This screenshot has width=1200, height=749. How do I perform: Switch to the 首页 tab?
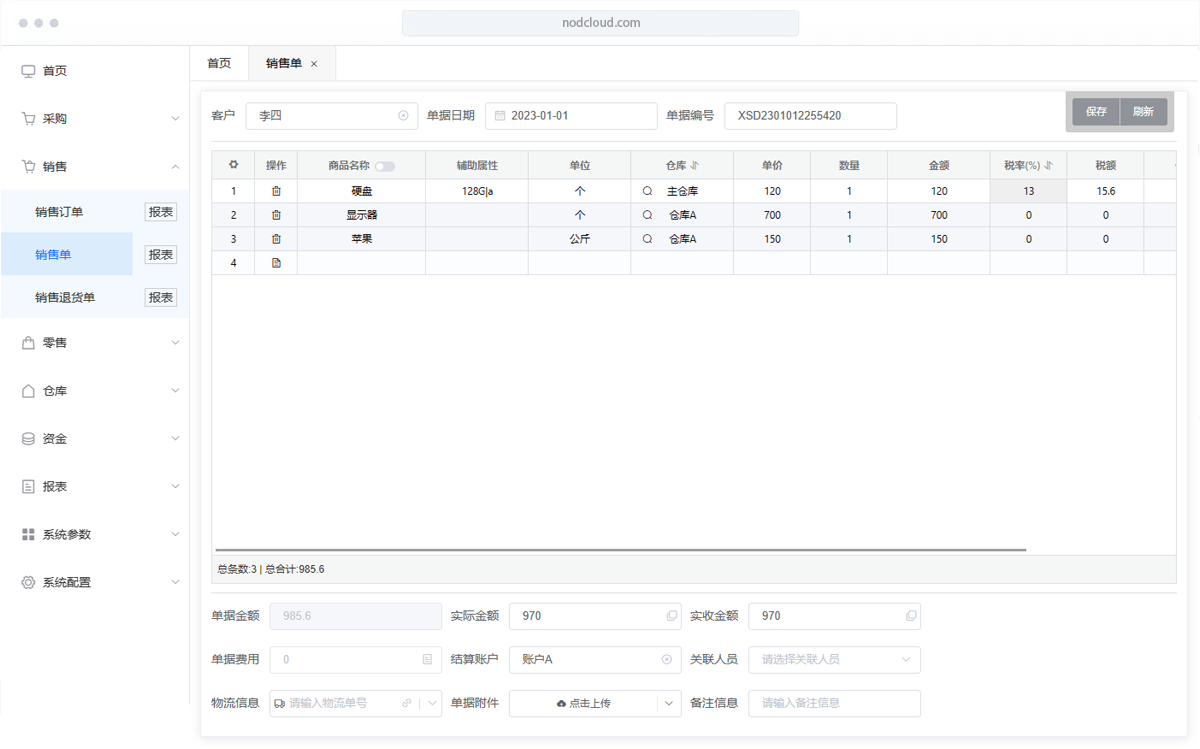pos(219,63)
